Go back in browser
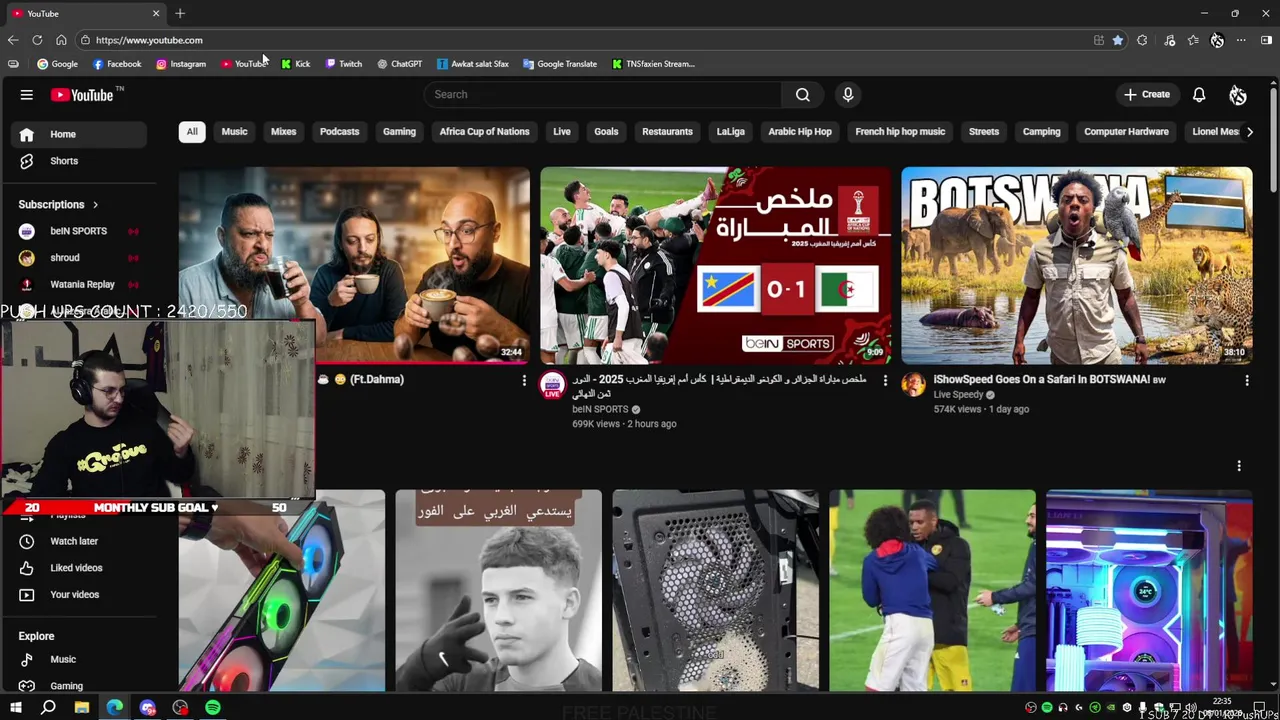1280x720 pixels. tap(13, 40)
